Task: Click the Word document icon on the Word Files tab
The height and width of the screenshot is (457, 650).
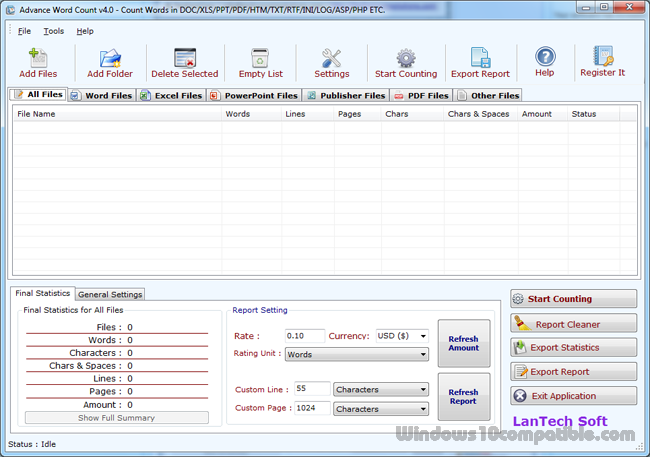Action: tap(75, 96)
